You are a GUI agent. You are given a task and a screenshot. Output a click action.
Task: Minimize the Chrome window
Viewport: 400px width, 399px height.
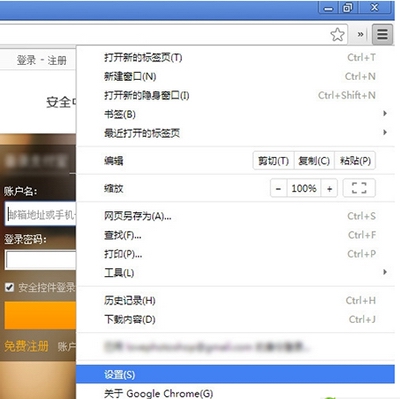click(328, 9)
